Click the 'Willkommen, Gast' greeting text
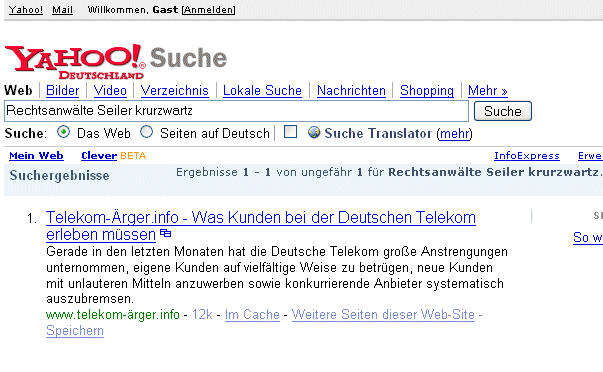Image resolution: width=603 pixels, height=372 pixels. coord(133,10)
